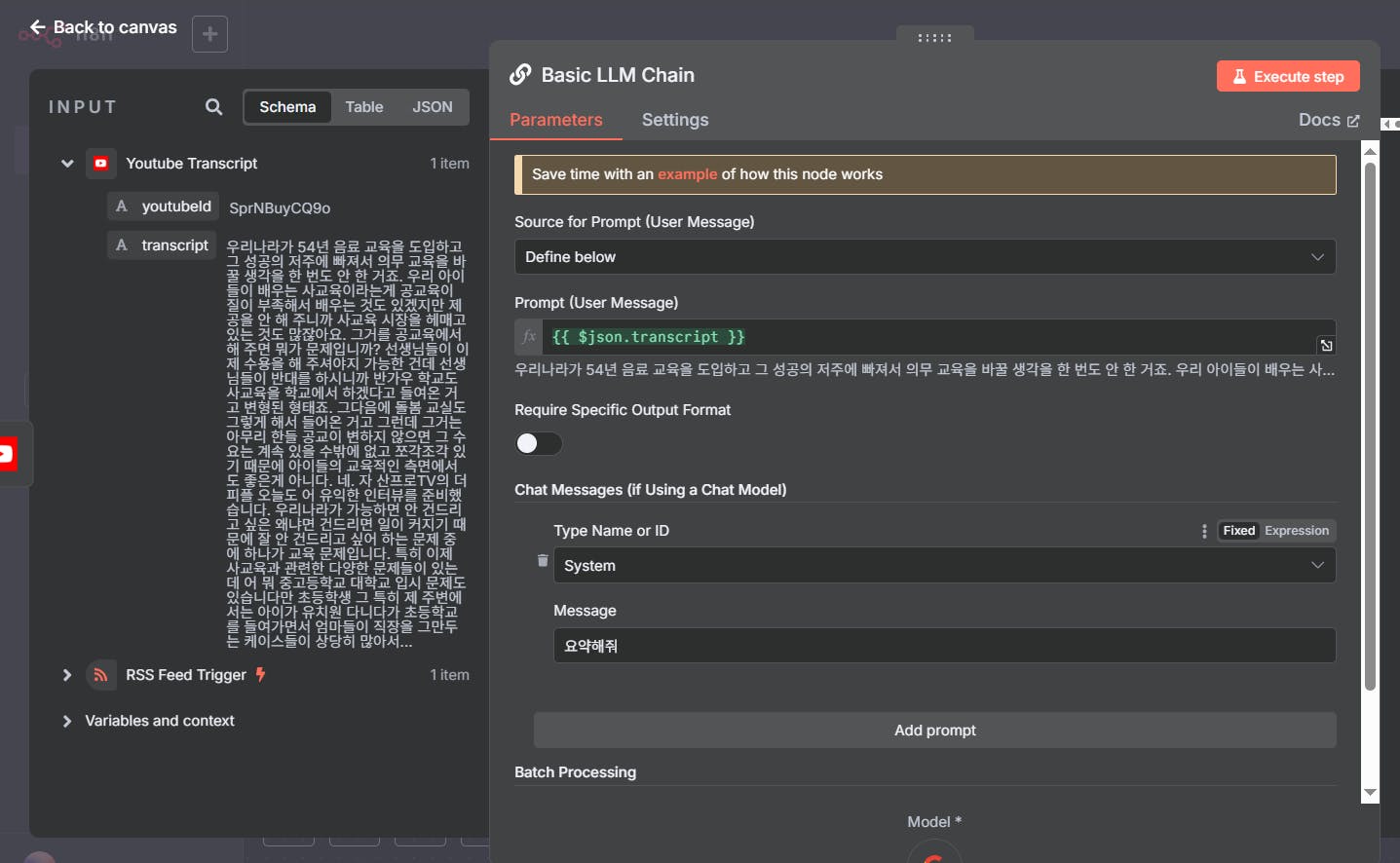
Task: Select the youtubeId schema pill
Action: [162, 206]
